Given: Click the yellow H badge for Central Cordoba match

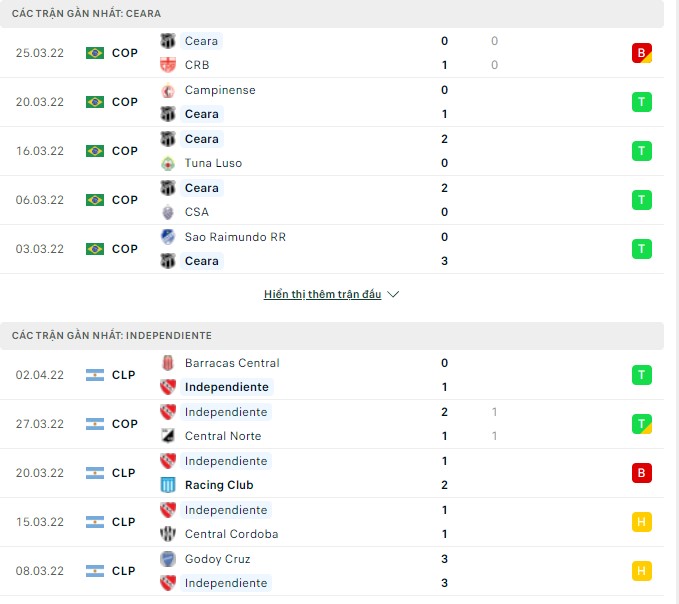Looking at the screenshot, I should click(641, 522).
